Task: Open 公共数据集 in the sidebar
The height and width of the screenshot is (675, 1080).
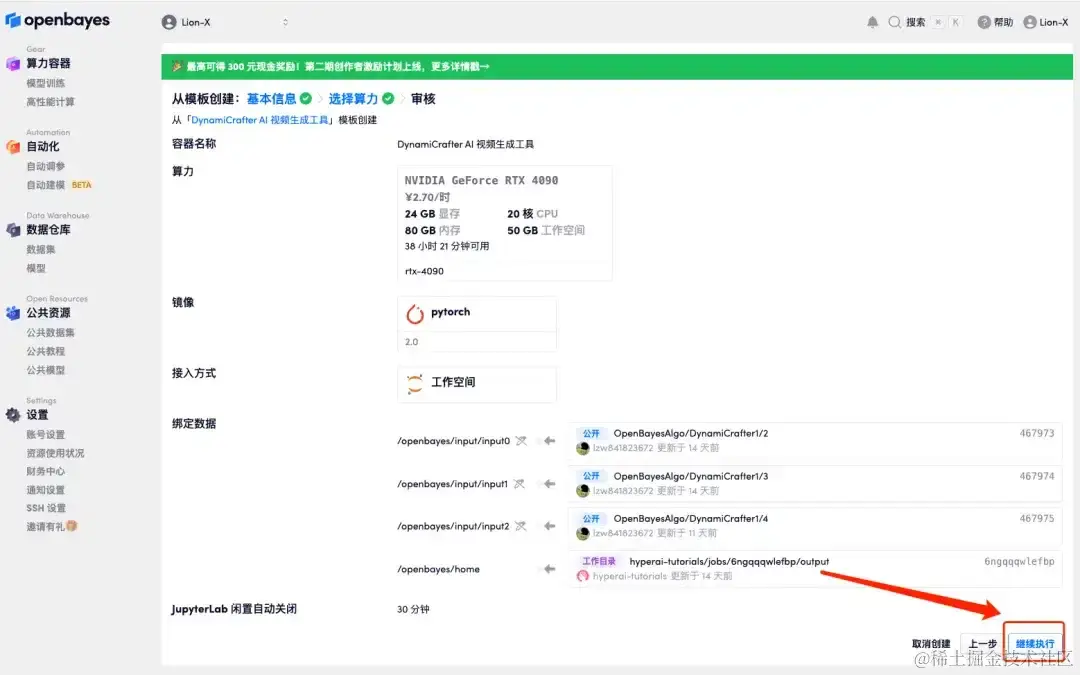Action: click(50, 333)
